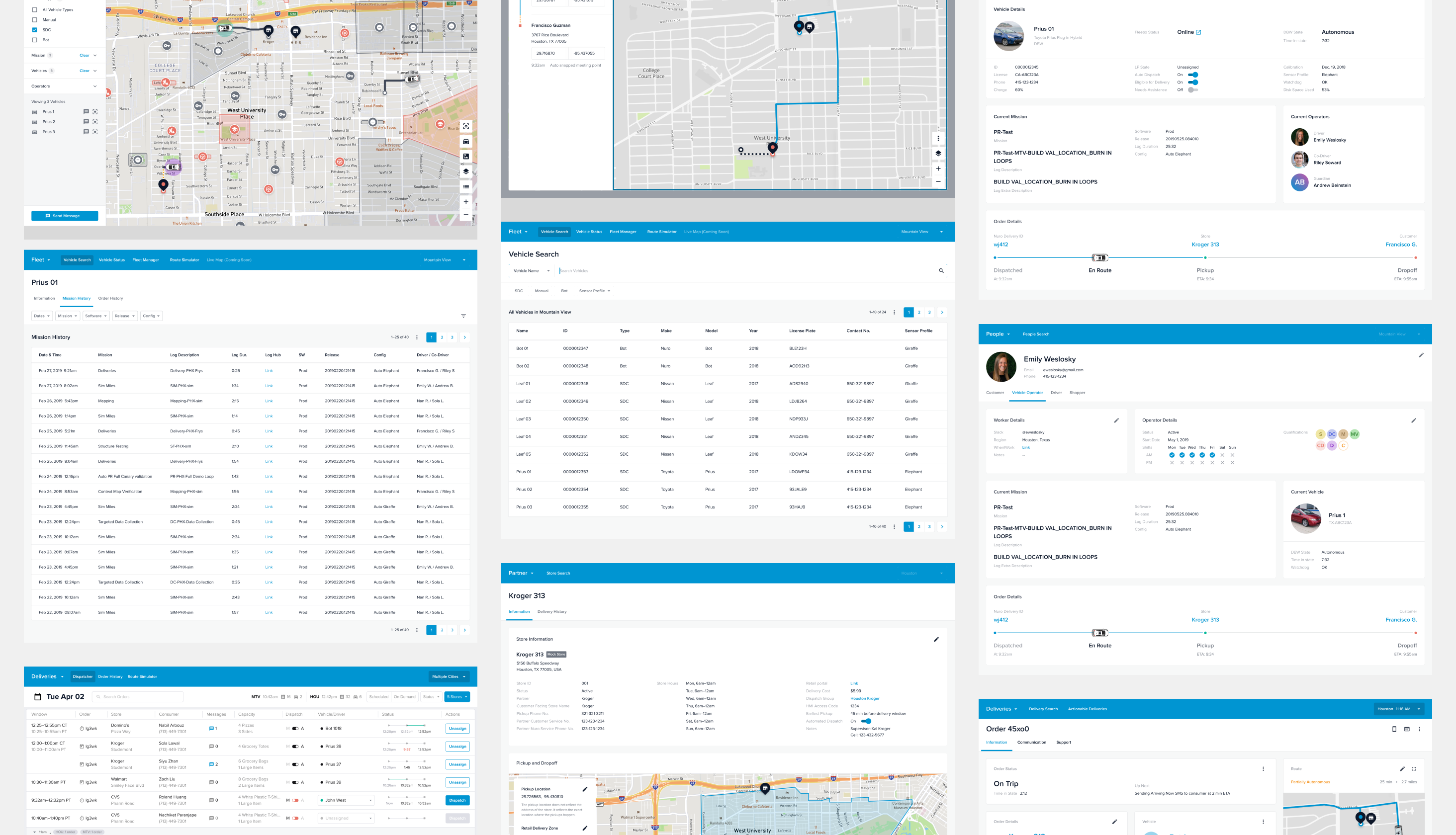Open 5 Stores dropdown
This screenshot has height=835, width=1456.
(x=457, y=697)
